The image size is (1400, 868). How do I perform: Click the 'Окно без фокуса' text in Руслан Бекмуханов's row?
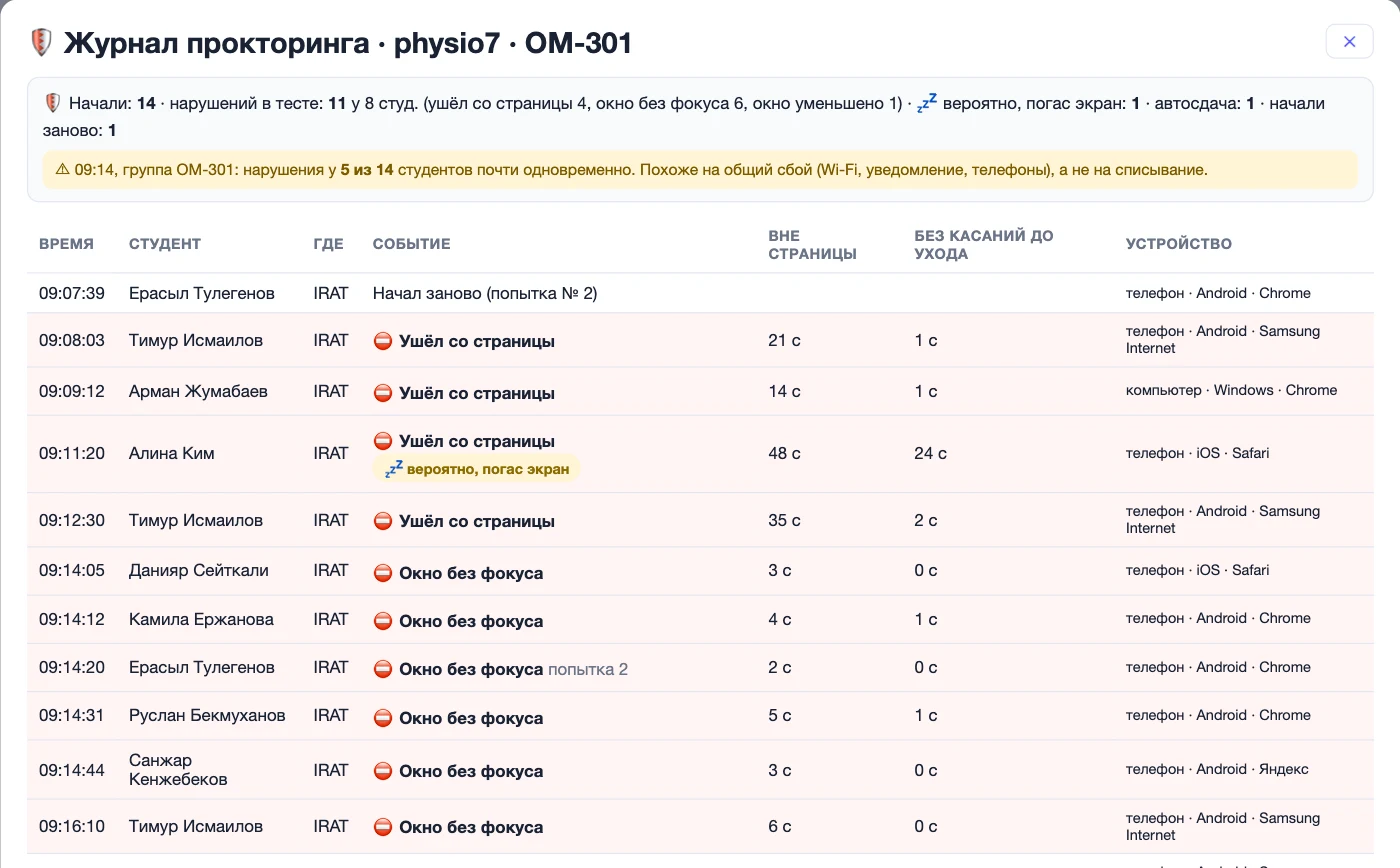[x=471, y=718]
